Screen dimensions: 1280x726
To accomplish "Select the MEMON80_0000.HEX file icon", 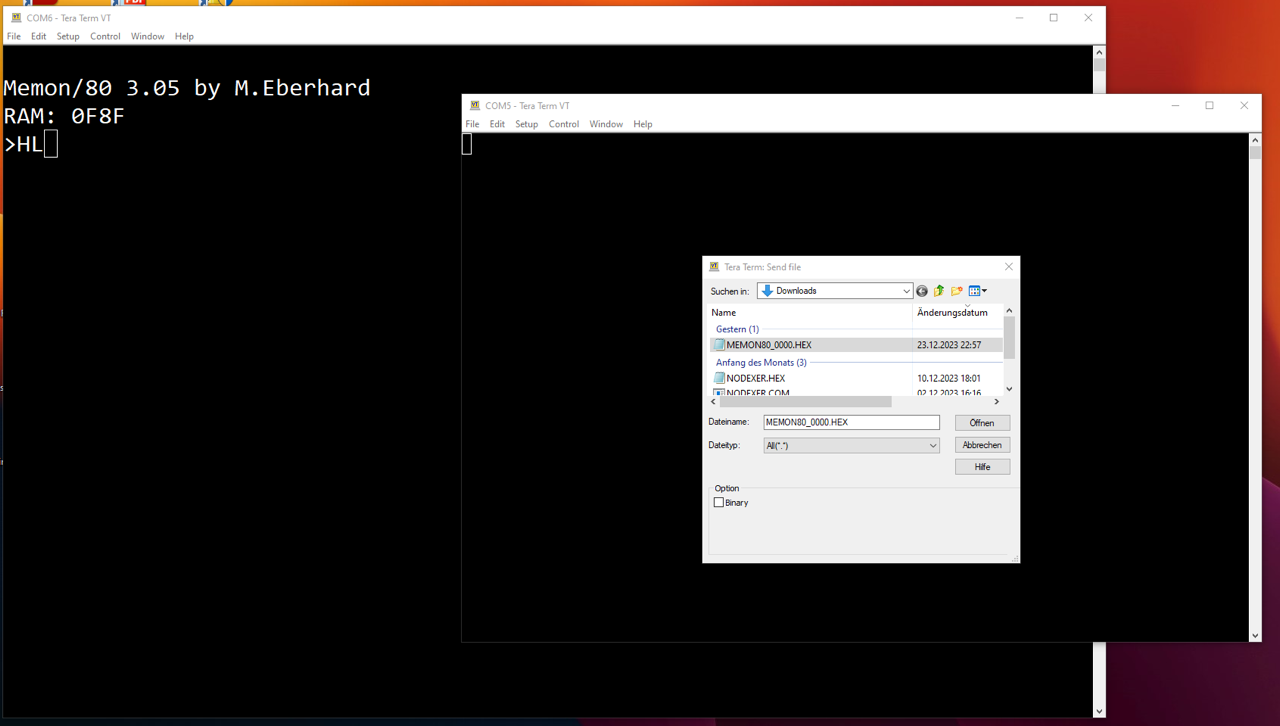I will point(718,345).
